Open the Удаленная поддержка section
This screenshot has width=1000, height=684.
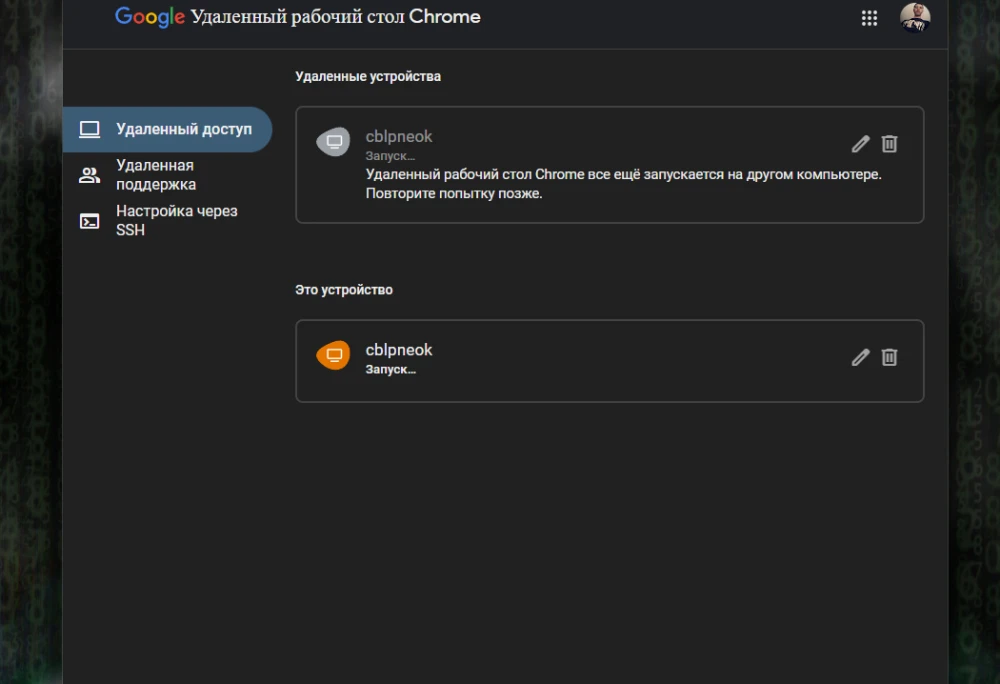point(155,175)
